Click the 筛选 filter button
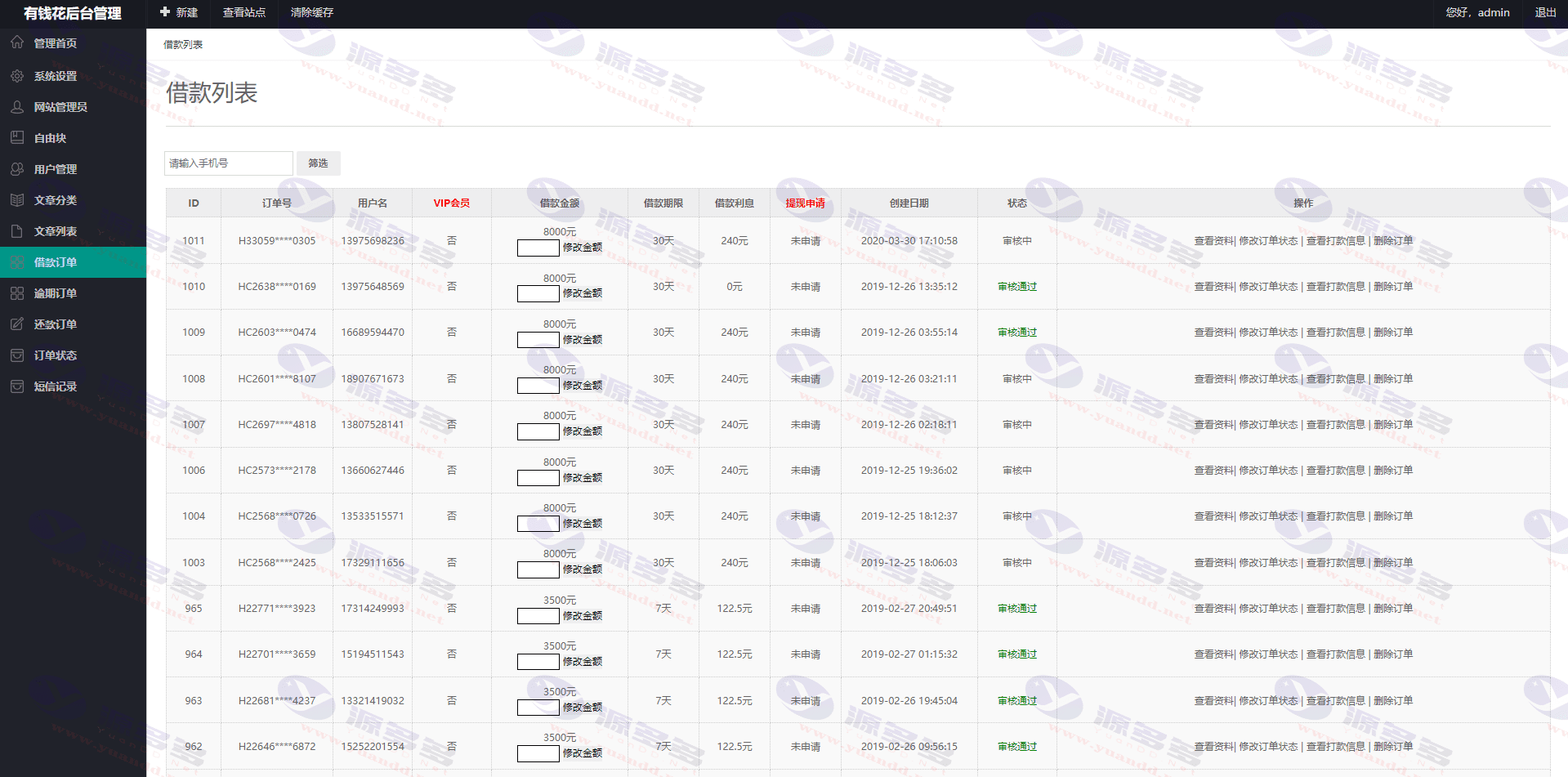The width and height of the screenshot is (1568, 777). tap(318, 163)
